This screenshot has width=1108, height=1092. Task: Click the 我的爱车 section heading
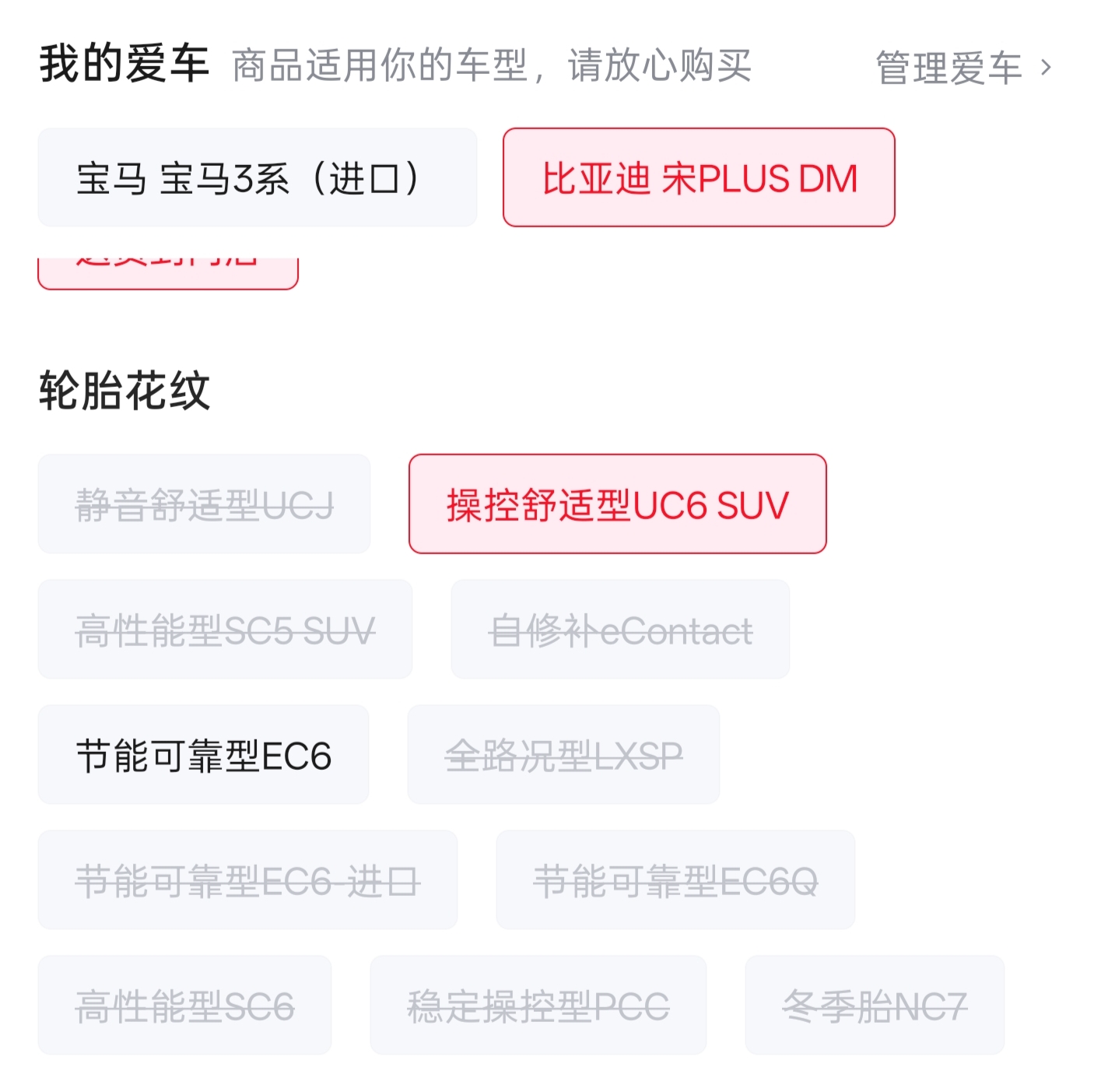[124, 64]
